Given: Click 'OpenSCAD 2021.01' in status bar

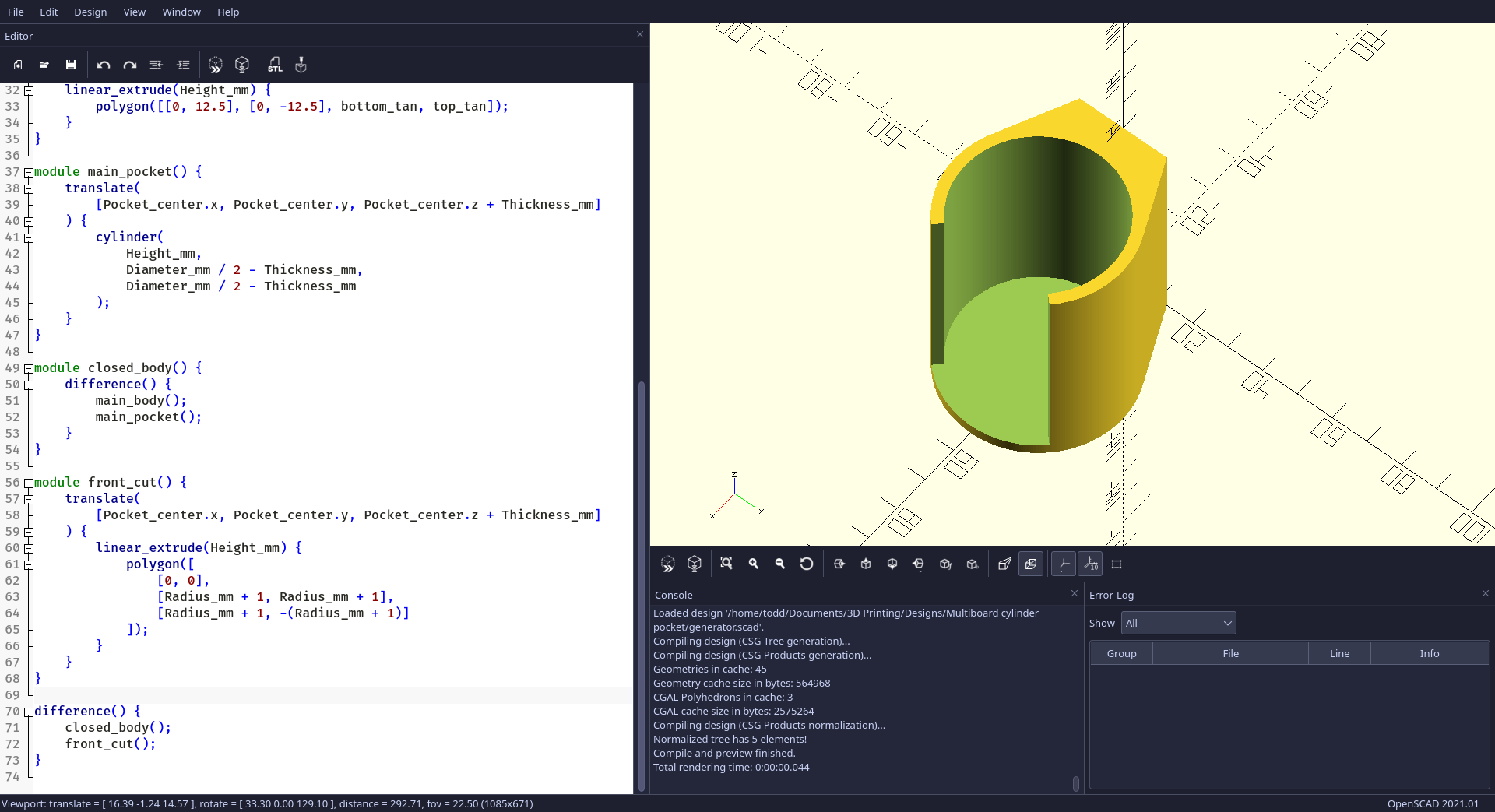Looking at the screenshot, I should tap(1433, 803).
